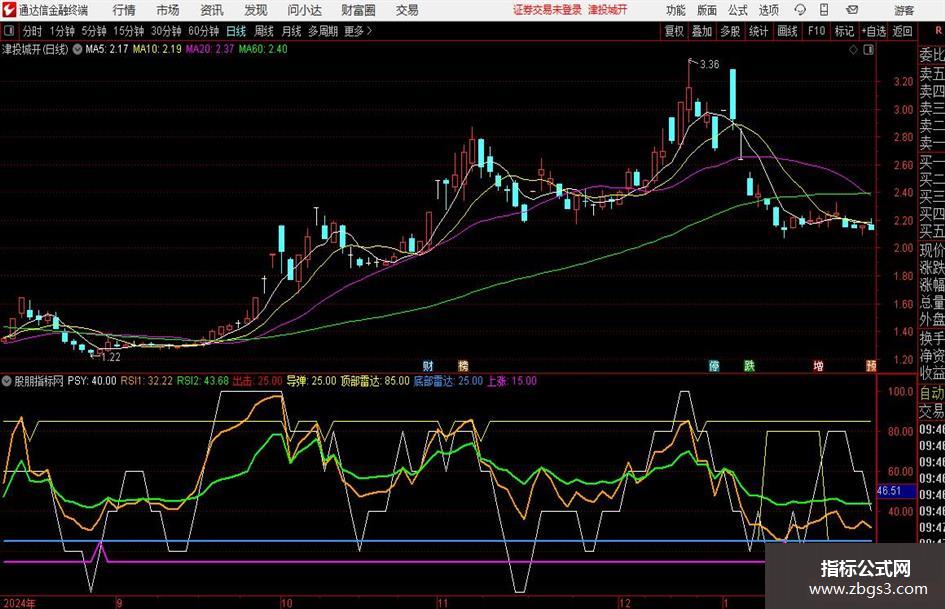
Task: Open the mail messages icon
Action: point(852,10)
